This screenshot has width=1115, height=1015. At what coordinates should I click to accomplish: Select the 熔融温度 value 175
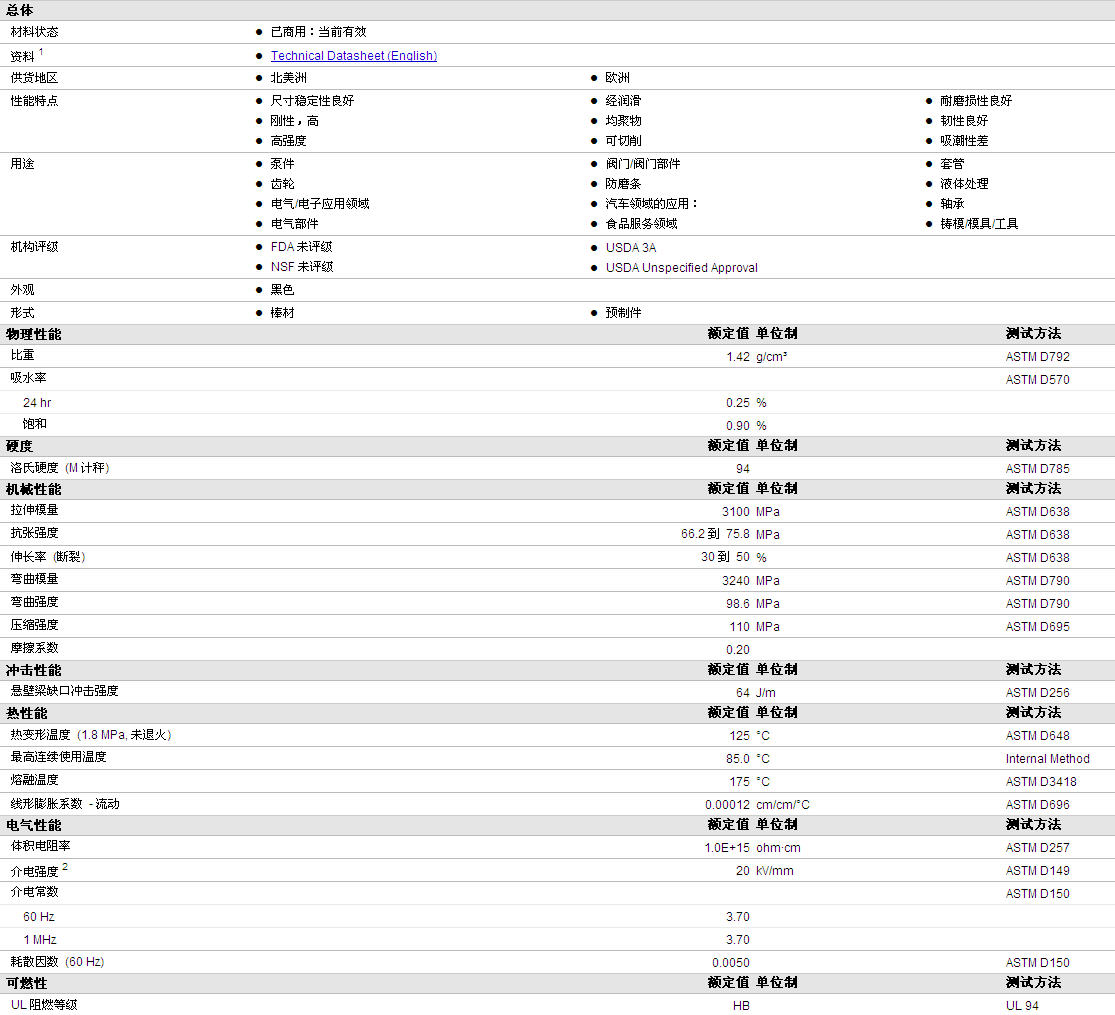(740, 782)
